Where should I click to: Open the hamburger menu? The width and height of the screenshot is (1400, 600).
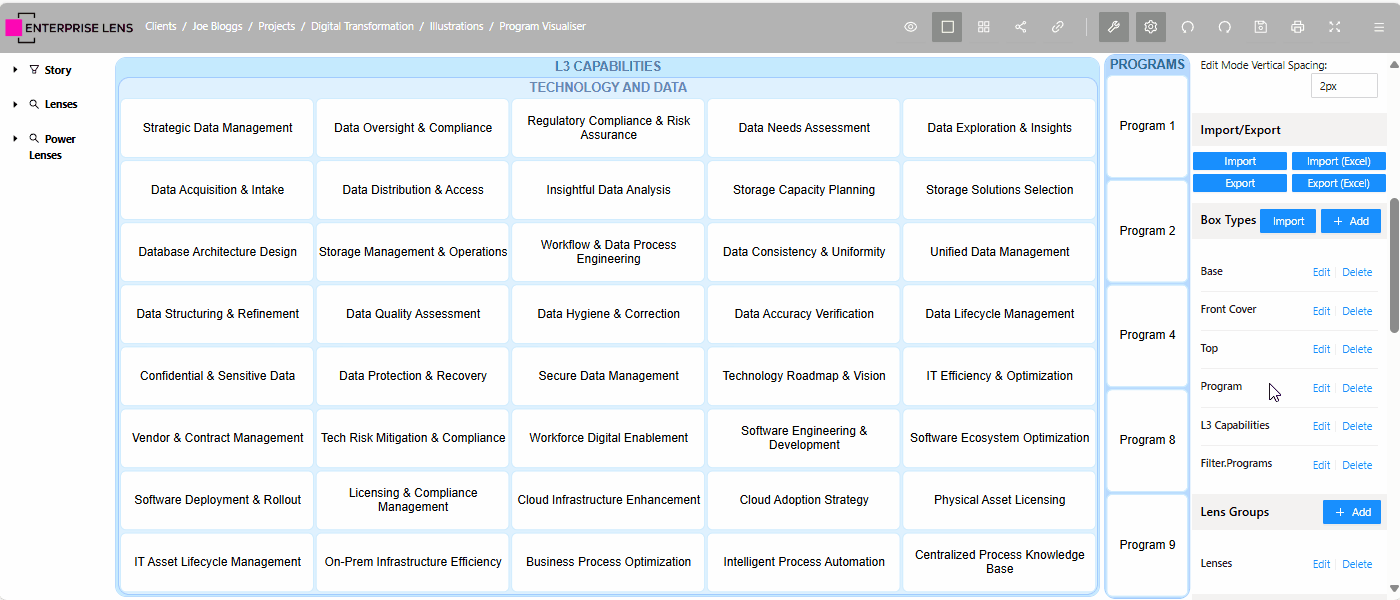click(x=1379, y=27)
